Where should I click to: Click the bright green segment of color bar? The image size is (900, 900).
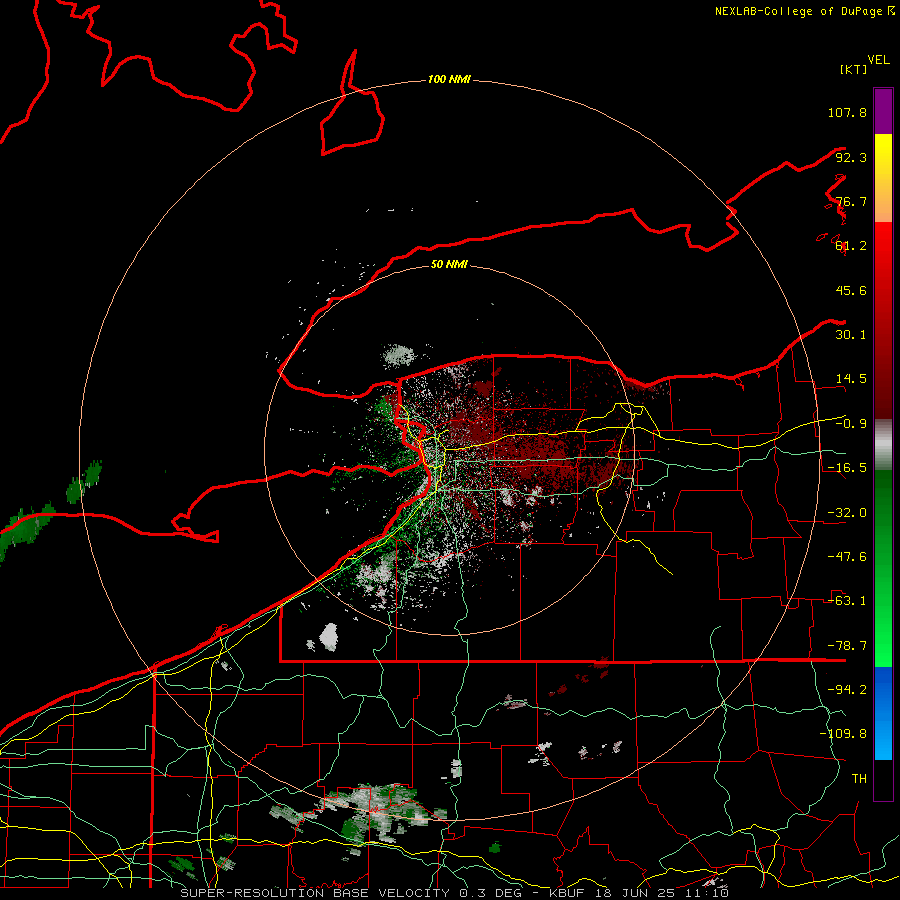coord(883,568)
